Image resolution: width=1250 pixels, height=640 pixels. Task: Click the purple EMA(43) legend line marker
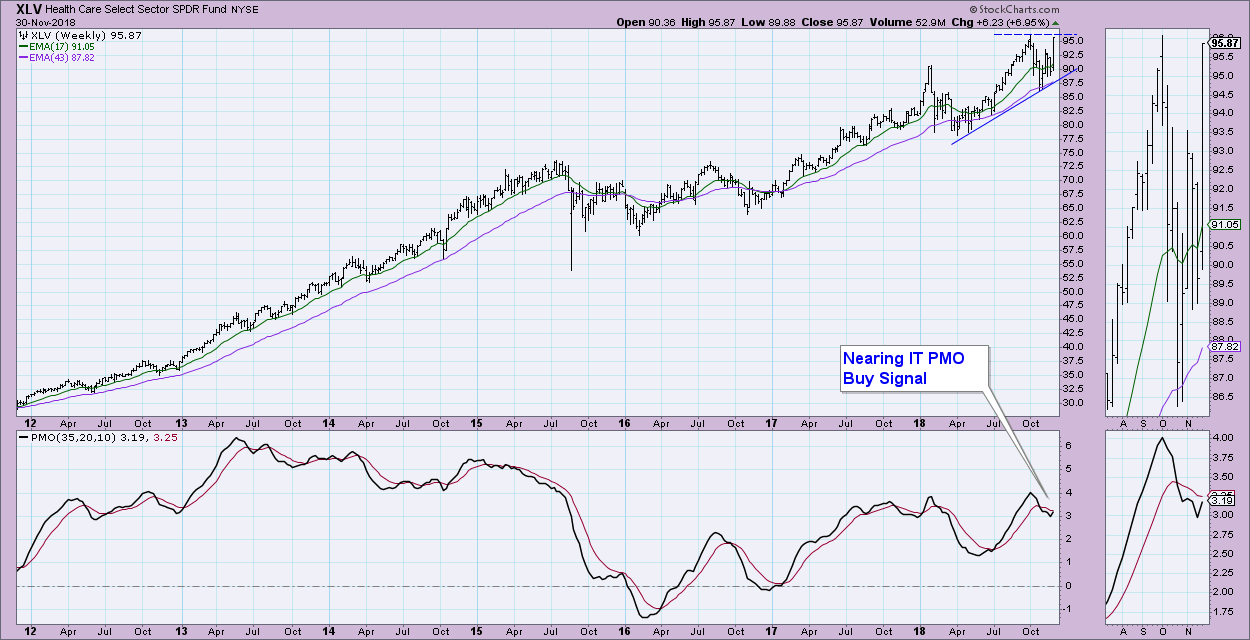(25, 58)
